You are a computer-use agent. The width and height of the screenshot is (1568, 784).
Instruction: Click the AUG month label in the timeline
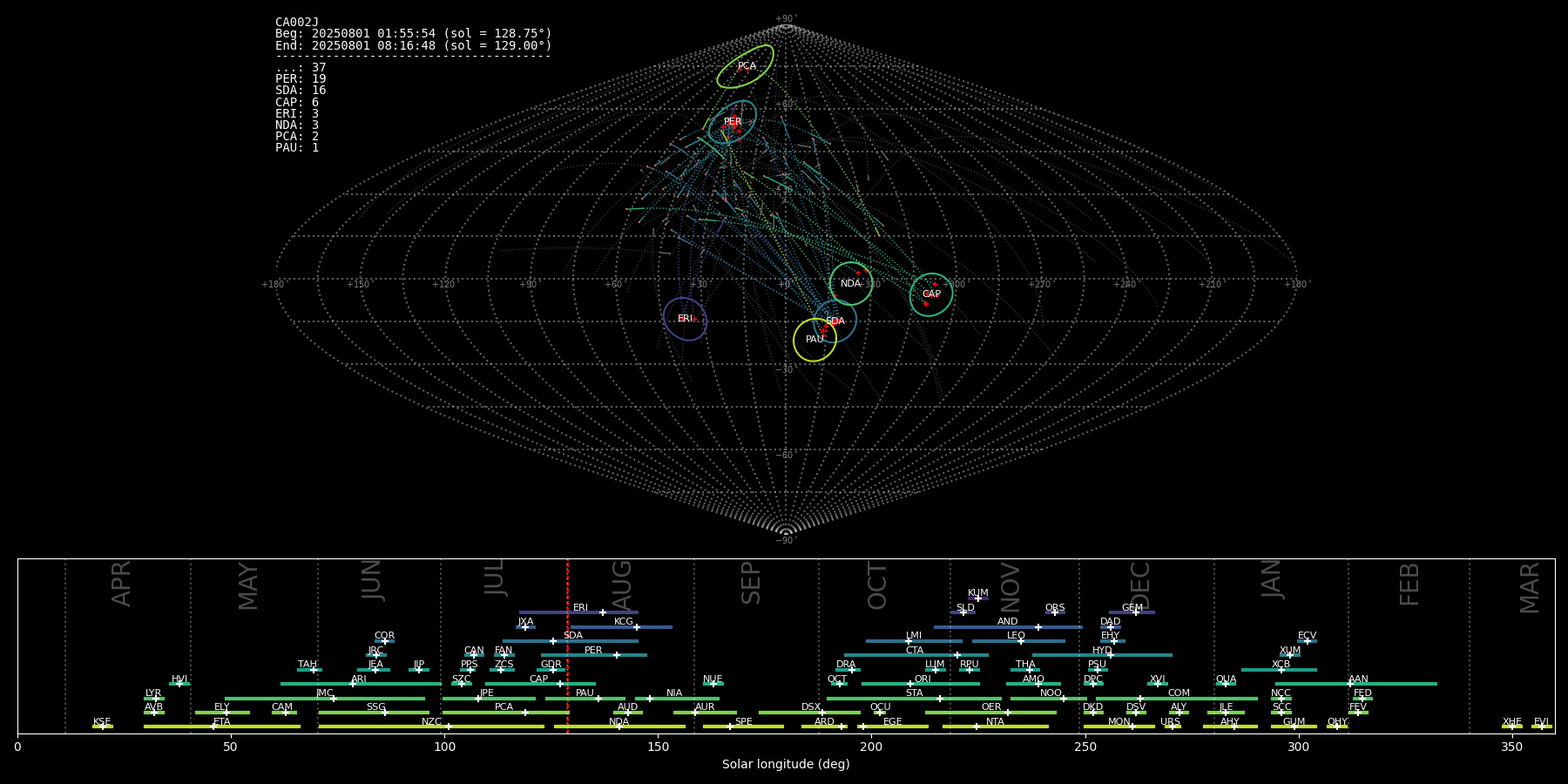(622, 585)
